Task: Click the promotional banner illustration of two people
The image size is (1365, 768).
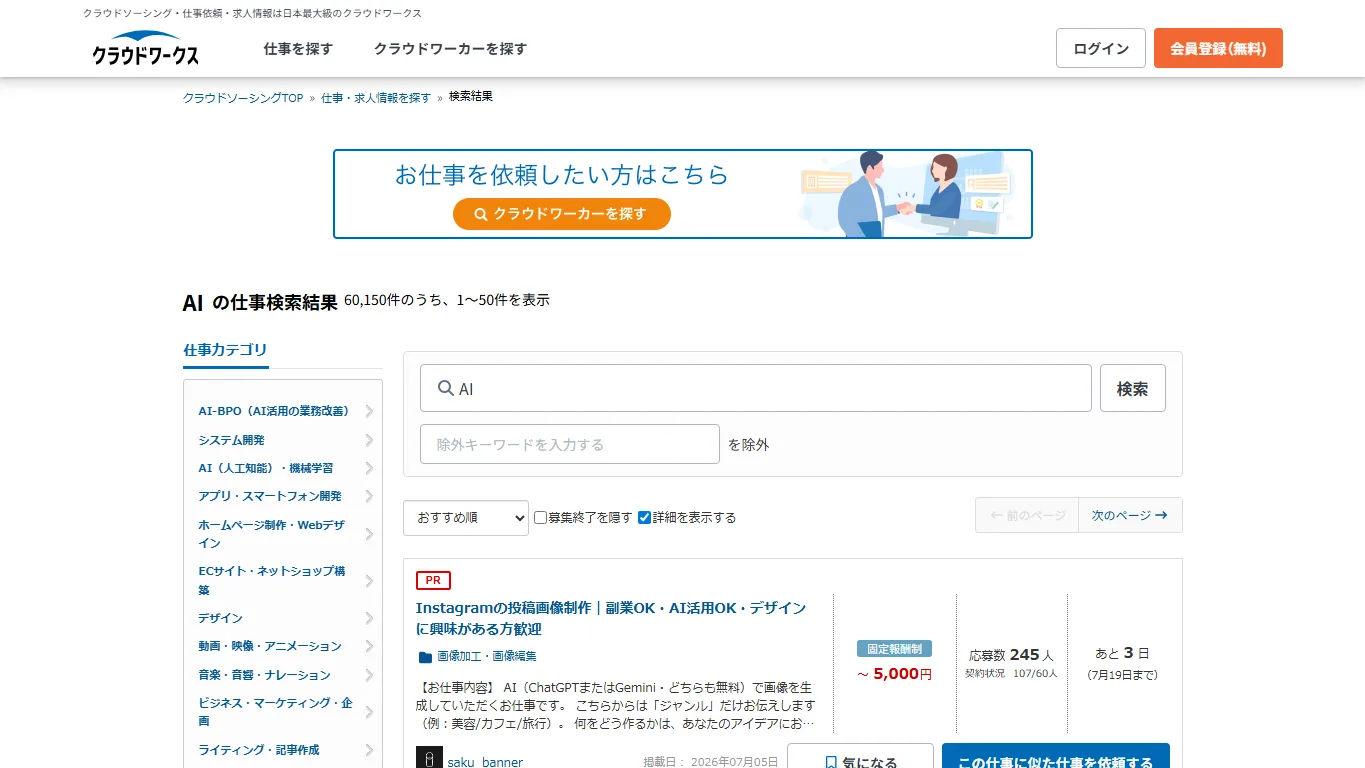Action: (x=908, y=194)
